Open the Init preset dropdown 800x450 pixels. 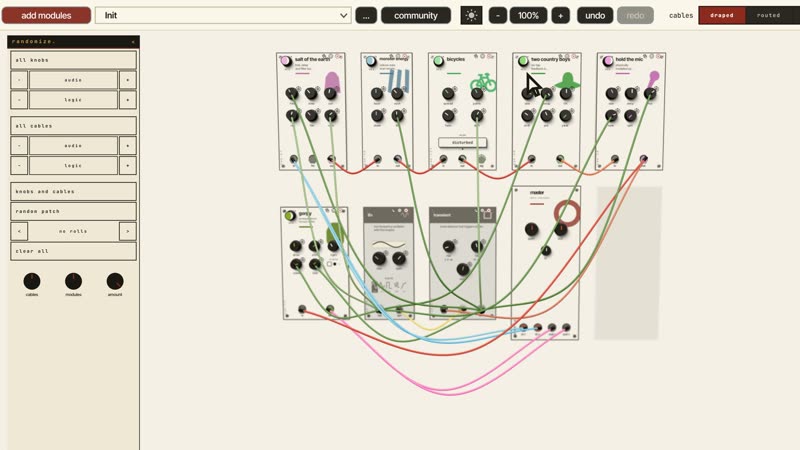(x=223, y=15)
